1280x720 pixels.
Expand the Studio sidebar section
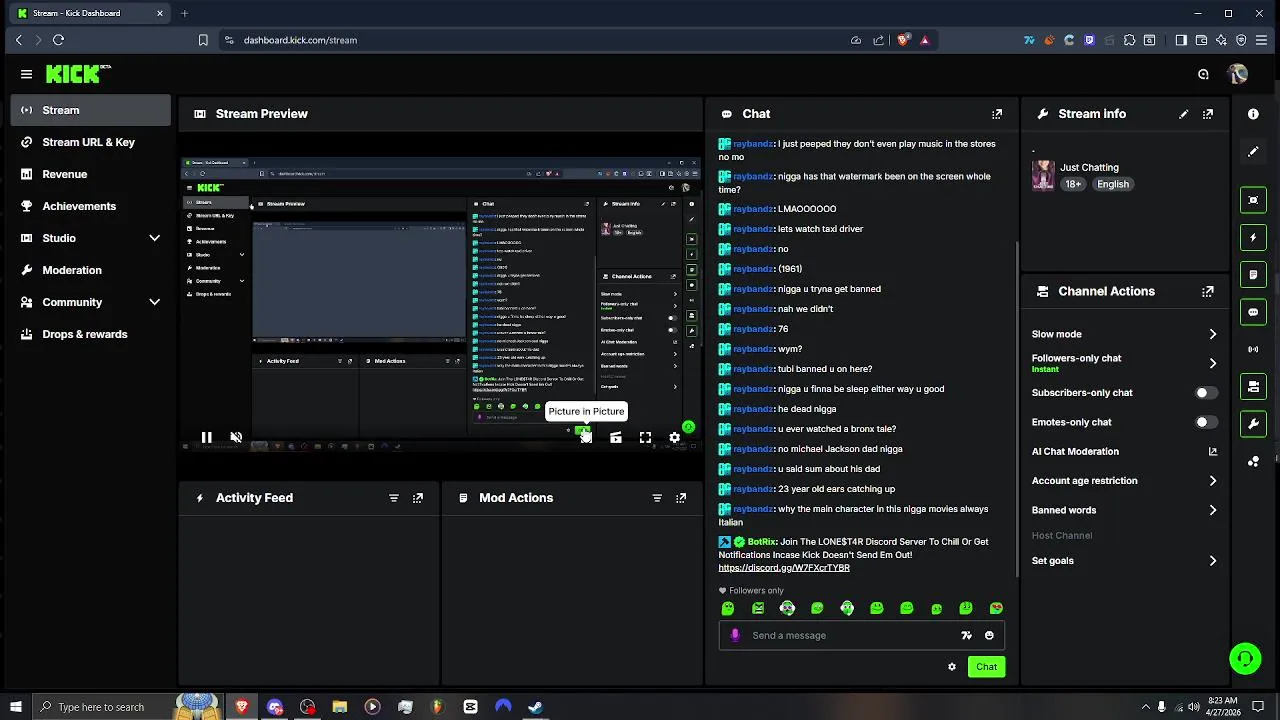(154, 238)
